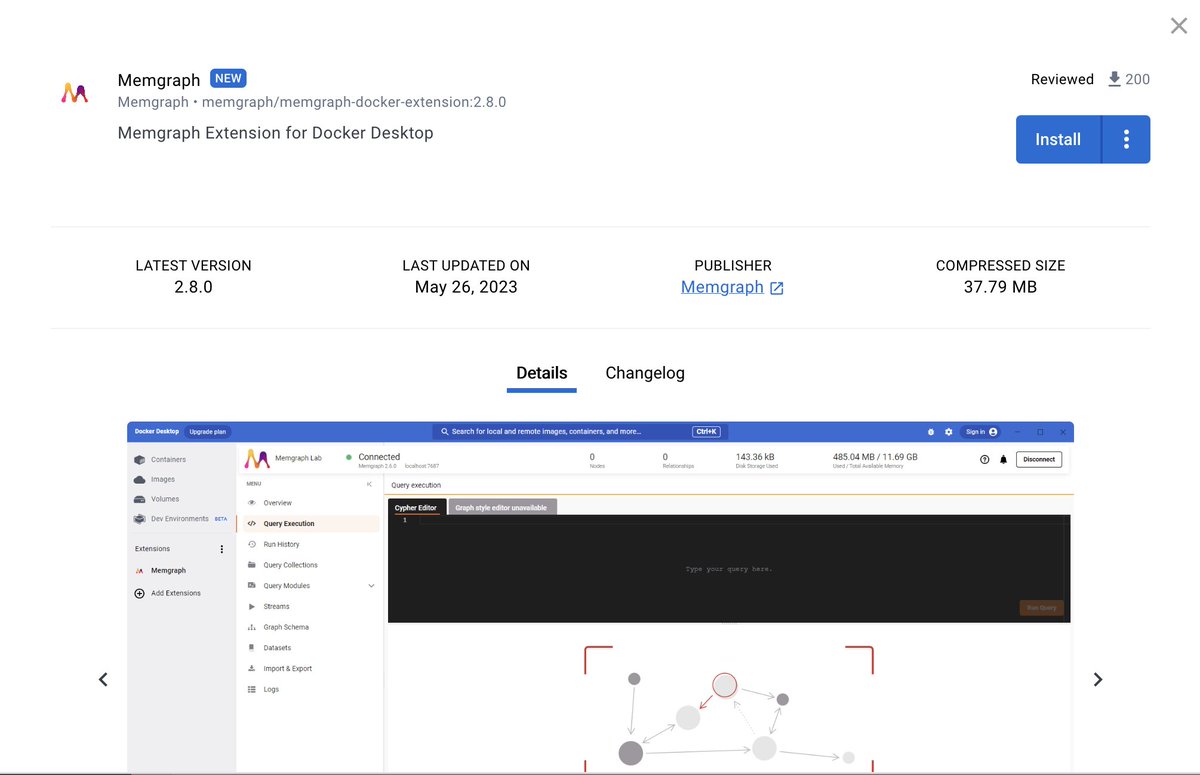
Task: Click the Logs list icon
Action: 252,690
